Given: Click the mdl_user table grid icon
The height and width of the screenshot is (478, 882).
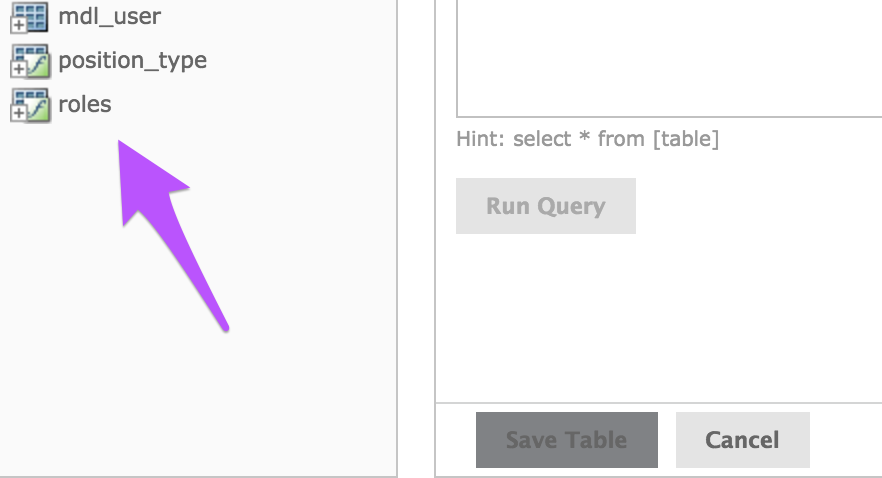Looking at the screenshot, I should [30, 17].
